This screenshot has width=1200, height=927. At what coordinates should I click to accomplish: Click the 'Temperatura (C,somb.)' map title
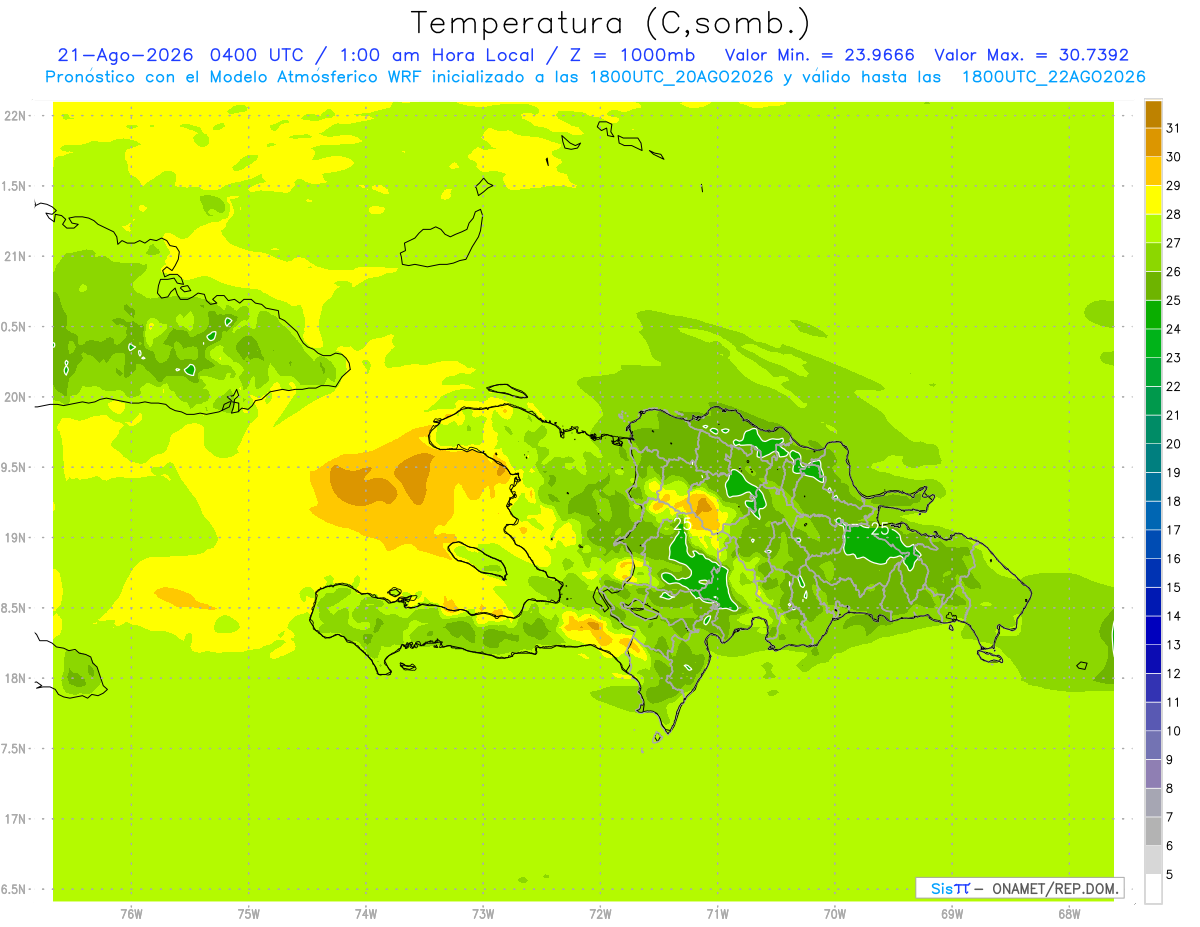coord(611,23)
